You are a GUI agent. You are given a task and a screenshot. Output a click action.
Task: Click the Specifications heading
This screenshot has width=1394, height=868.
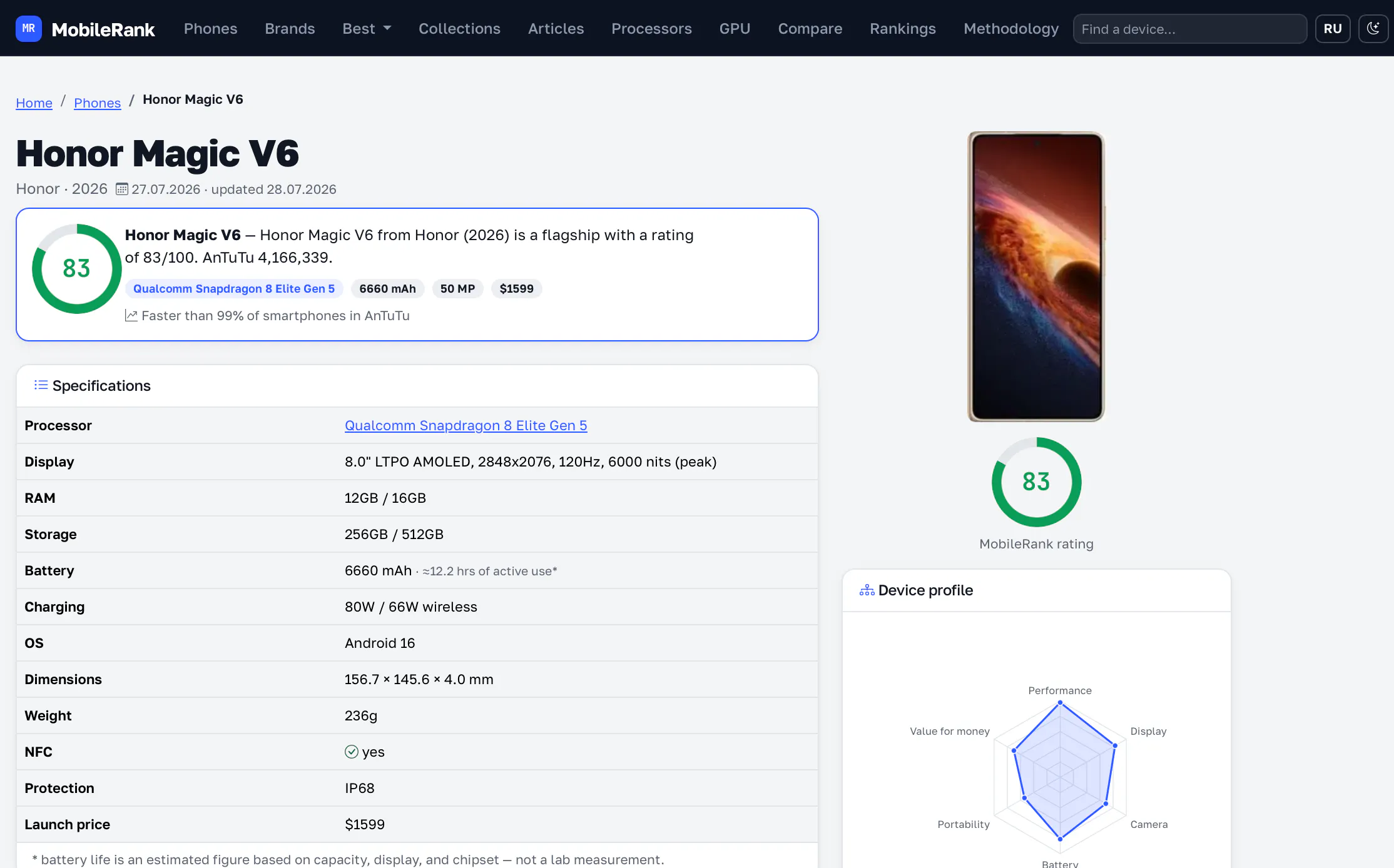(101, 386)
